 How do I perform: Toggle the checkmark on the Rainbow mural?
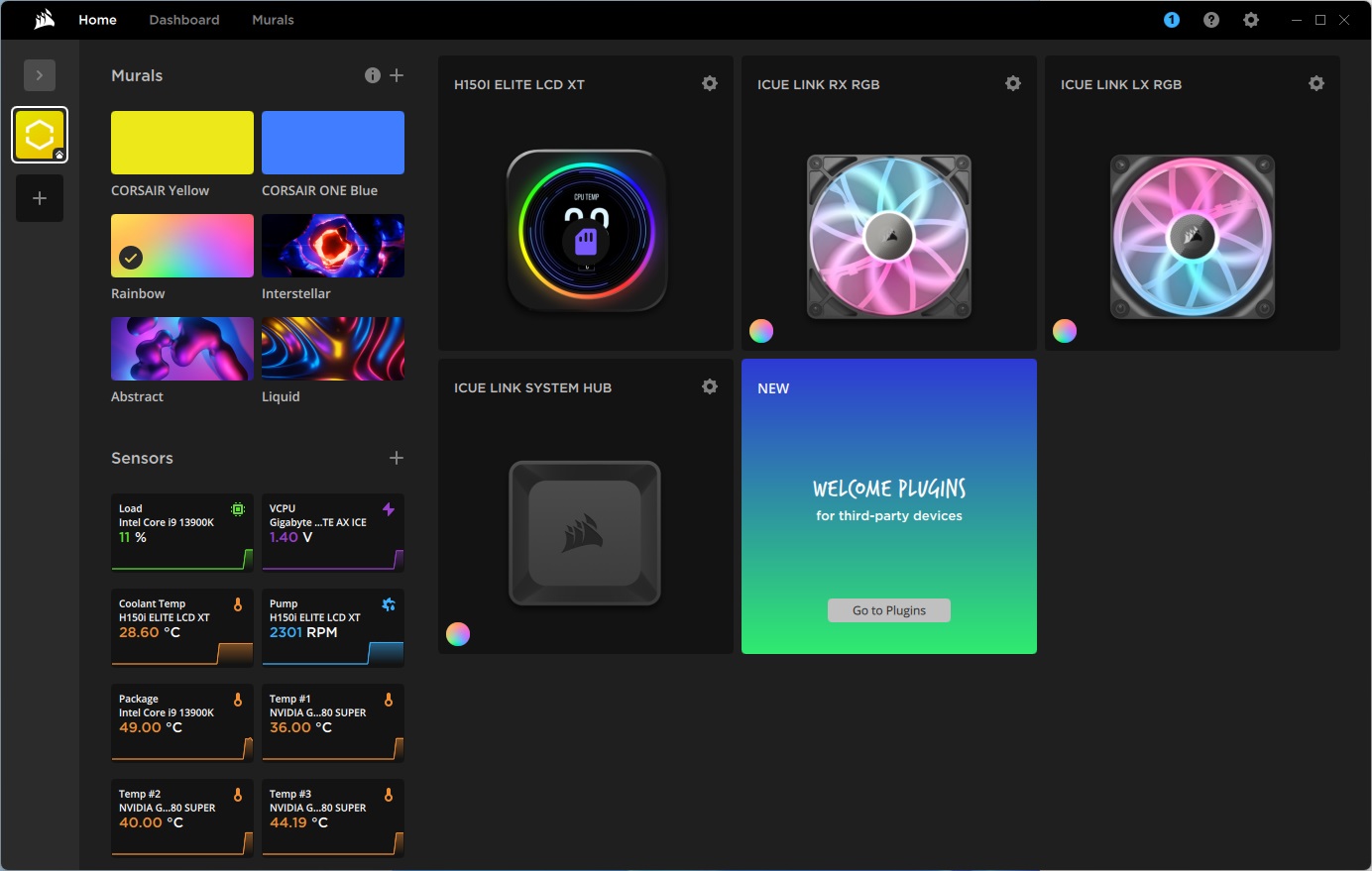coord(131,258)
